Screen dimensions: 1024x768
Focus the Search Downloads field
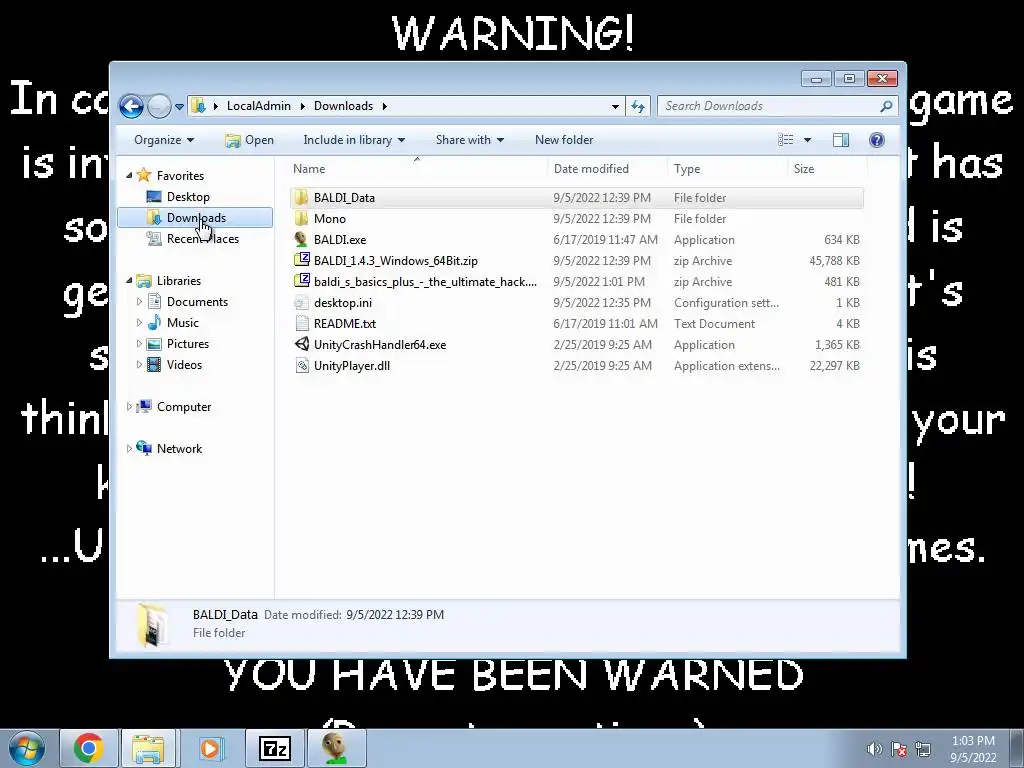(777, 106)
